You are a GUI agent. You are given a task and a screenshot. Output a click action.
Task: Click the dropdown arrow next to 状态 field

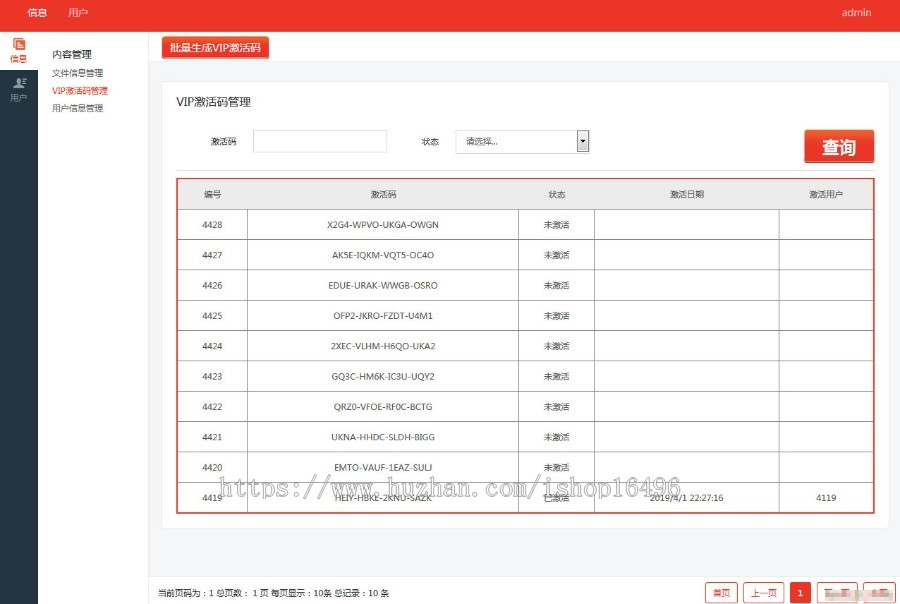(x=583, y=141)
